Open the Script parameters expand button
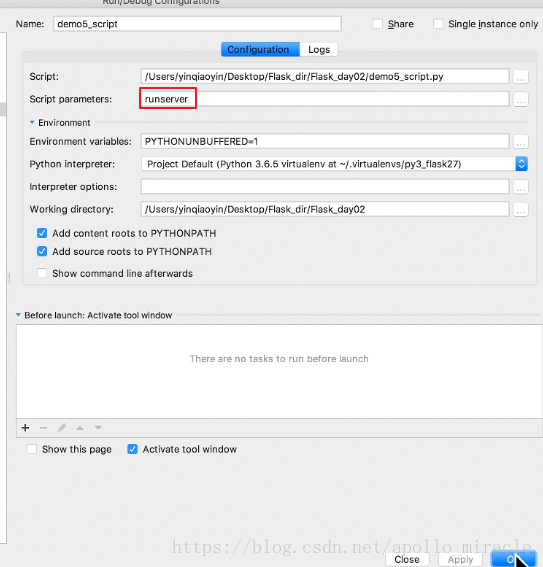This screenshot has height=567, width=543. coord(521,99)
